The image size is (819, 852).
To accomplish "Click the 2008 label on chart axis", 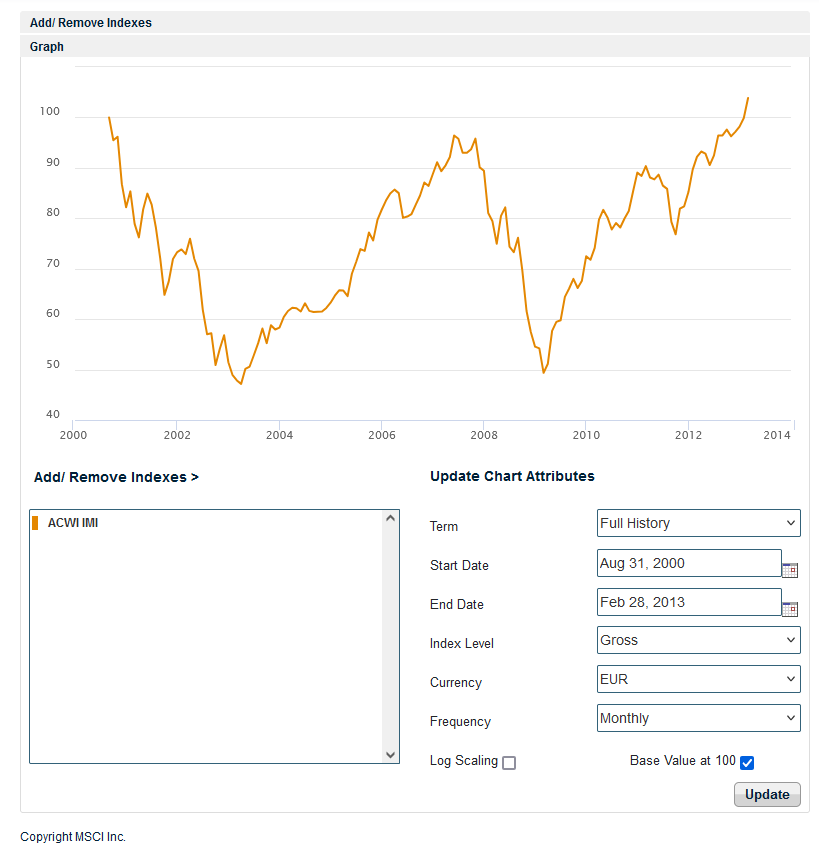I will pyautogui.click(x=484, y=435).
